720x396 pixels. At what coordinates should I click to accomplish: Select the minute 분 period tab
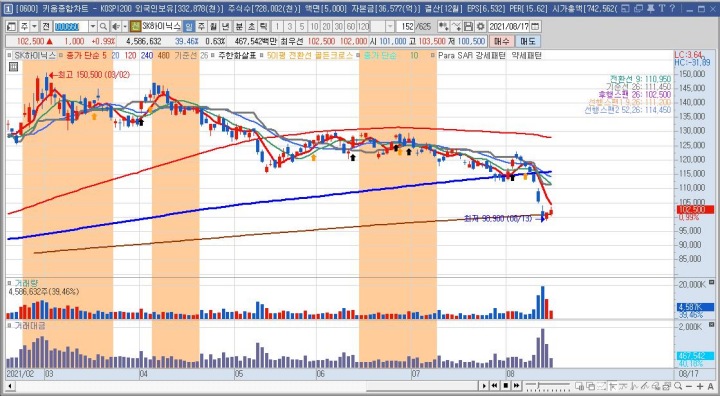tap(239, 27)
